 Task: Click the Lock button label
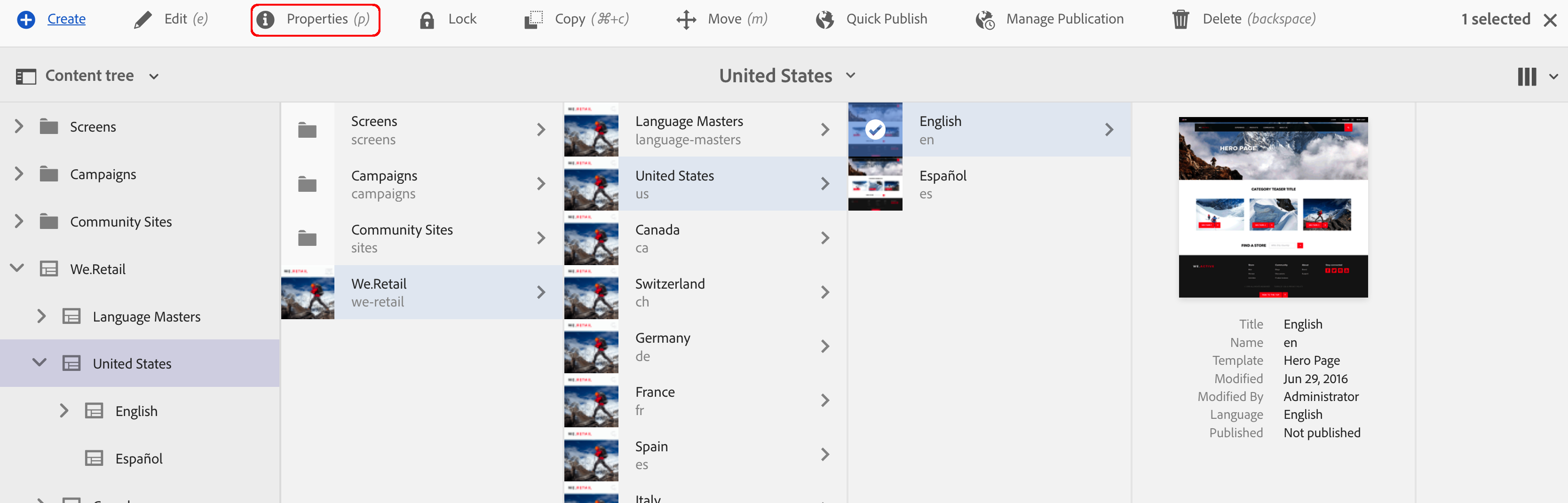[x=462, y=19]
